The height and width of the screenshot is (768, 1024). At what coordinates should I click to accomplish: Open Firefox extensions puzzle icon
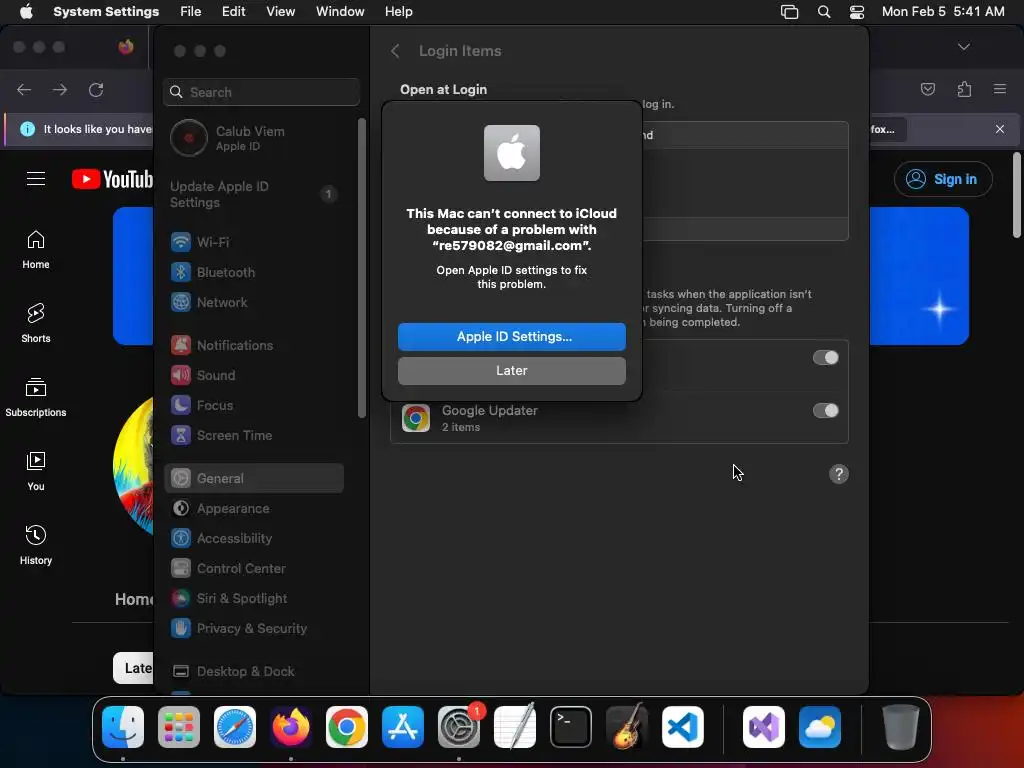964,89
